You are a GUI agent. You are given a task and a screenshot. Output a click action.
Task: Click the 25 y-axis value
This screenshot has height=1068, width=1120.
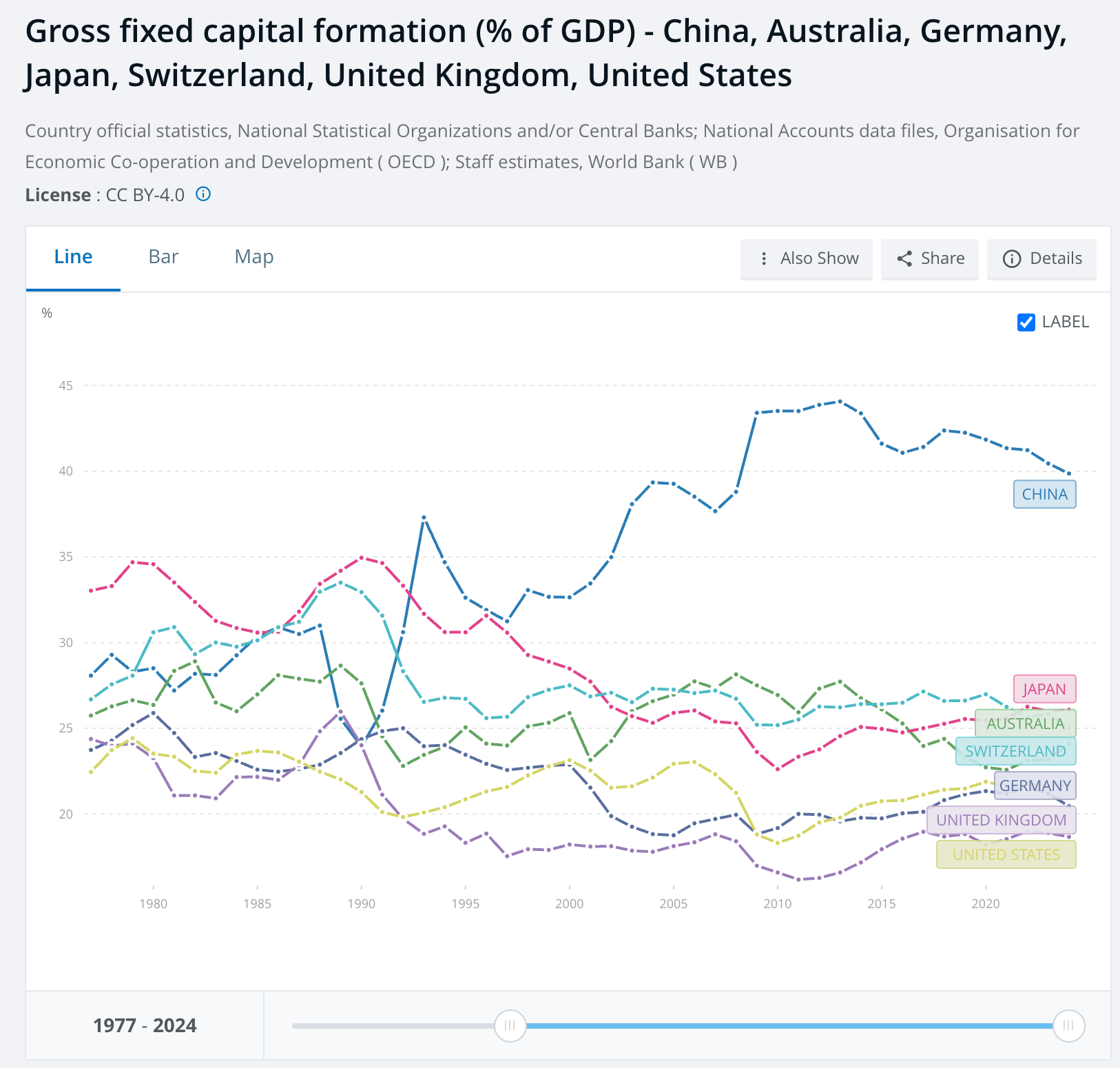click(66, 728)
